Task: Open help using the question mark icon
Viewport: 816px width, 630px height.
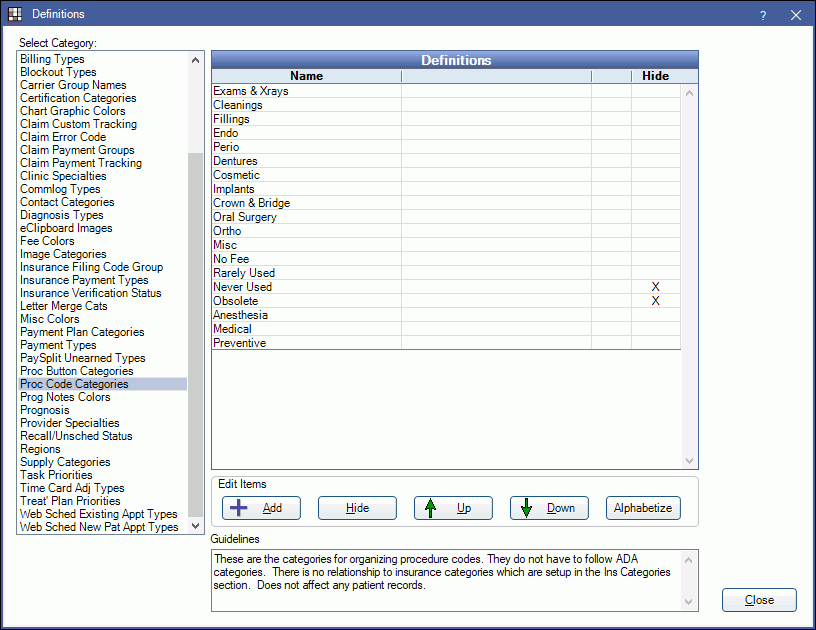Action: [762, 15]
